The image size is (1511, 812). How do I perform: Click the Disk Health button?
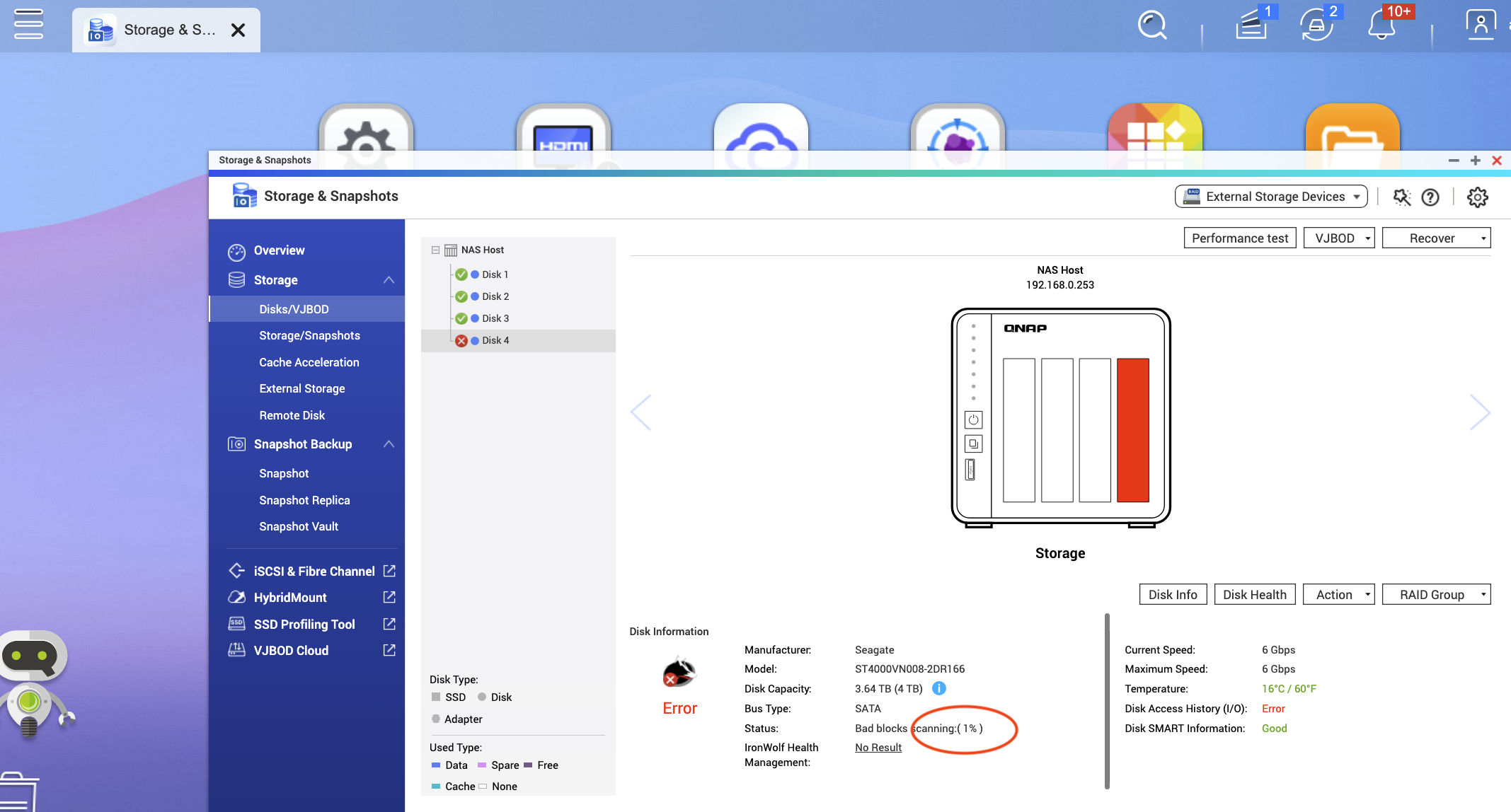pyautogui.click(x=1254, y=595)
